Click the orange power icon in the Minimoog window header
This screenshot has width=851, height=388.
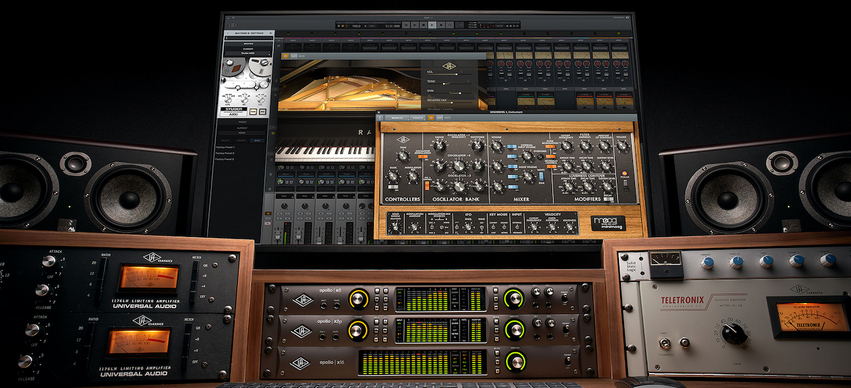(431, 117)
